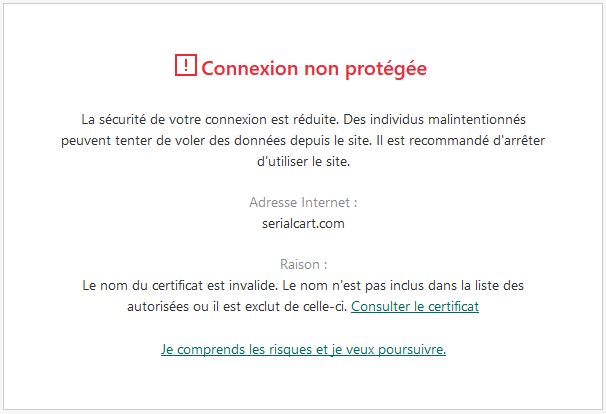Click the red exclamation warning icon
The height and width of the screenshot is (414, 606).
pos(186,66)
